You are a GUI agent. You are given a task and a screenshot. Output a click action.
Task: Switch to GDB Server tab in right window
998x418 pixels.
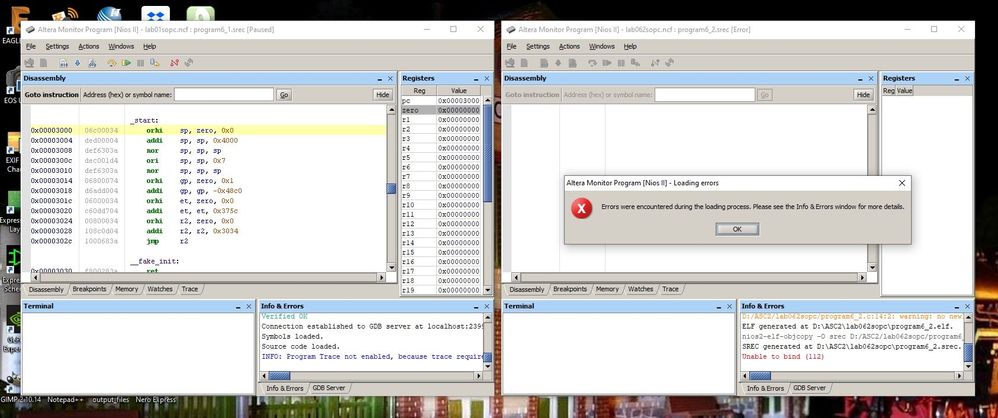pos(809,388)
